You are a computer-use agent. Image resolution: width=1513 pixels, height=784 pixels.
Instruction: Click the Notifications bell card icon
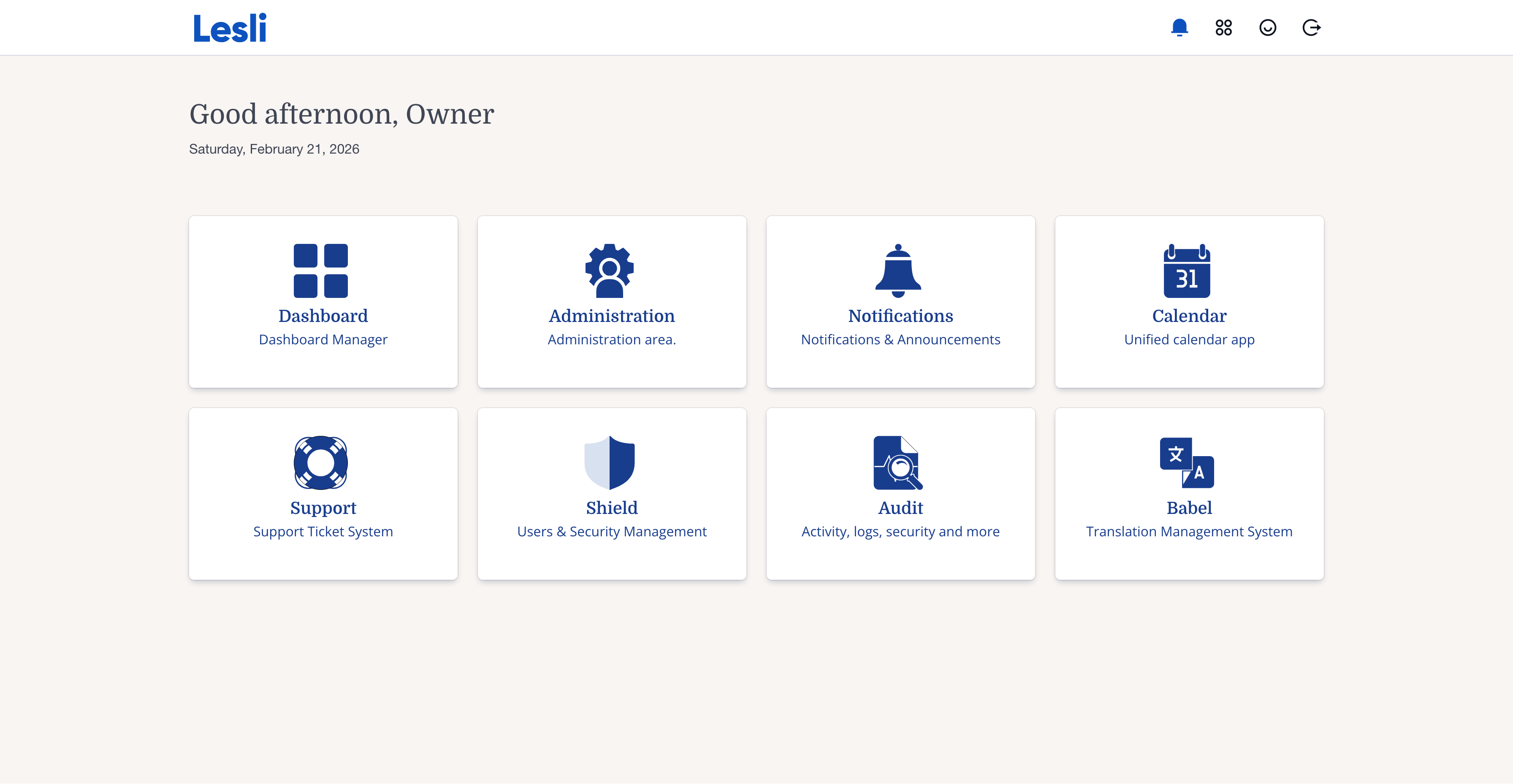tap(898, 271)
